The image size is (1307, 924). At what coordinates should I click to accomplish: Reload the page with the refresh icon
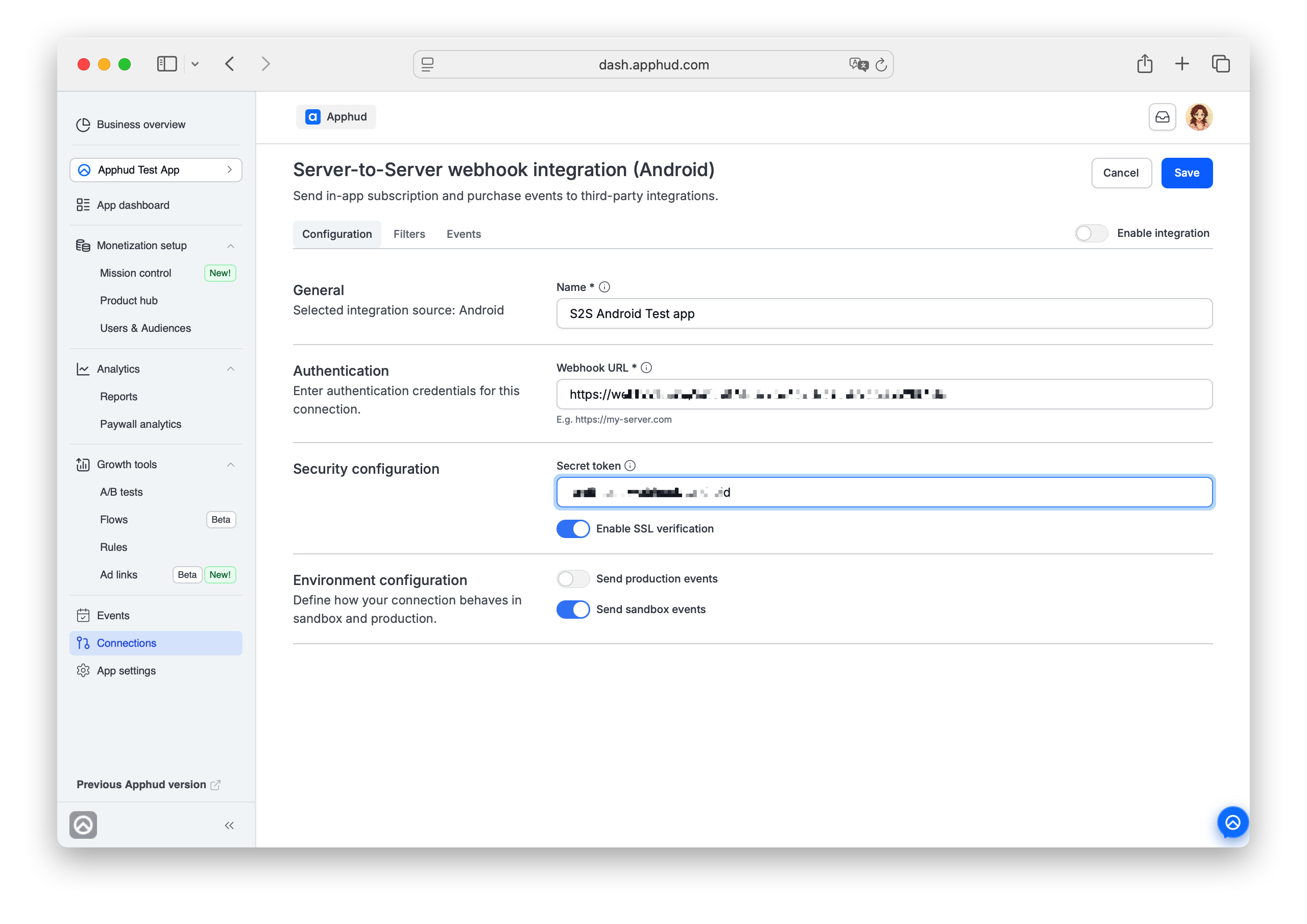point(881,64)
